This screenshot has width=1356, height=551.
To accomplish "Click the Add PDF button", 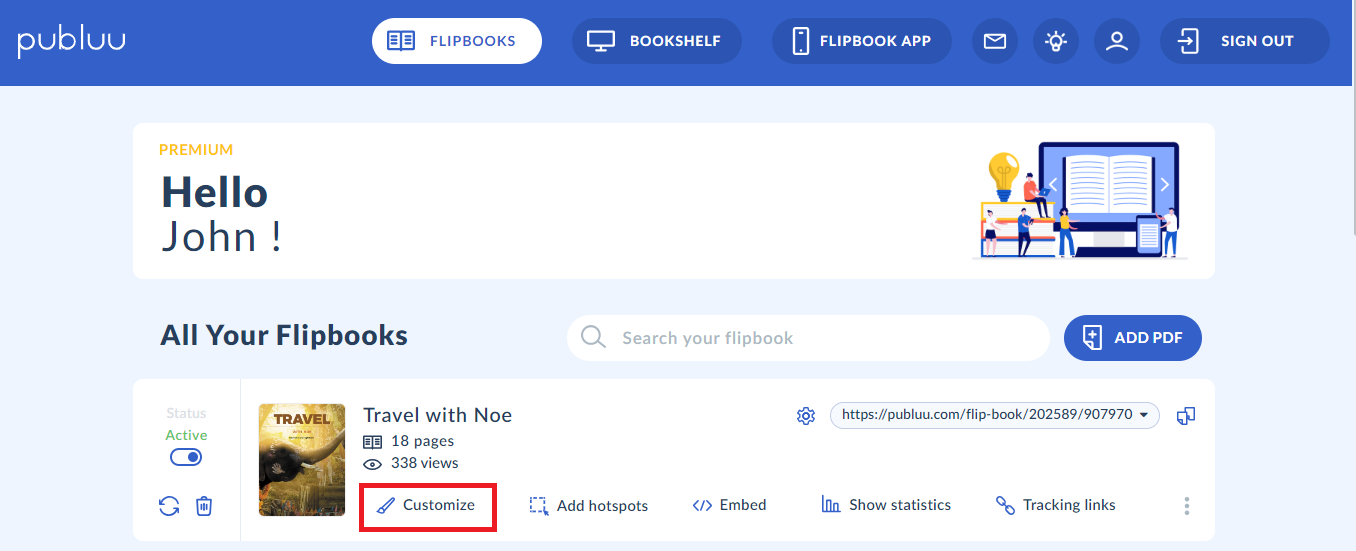I will (1132, 338).
